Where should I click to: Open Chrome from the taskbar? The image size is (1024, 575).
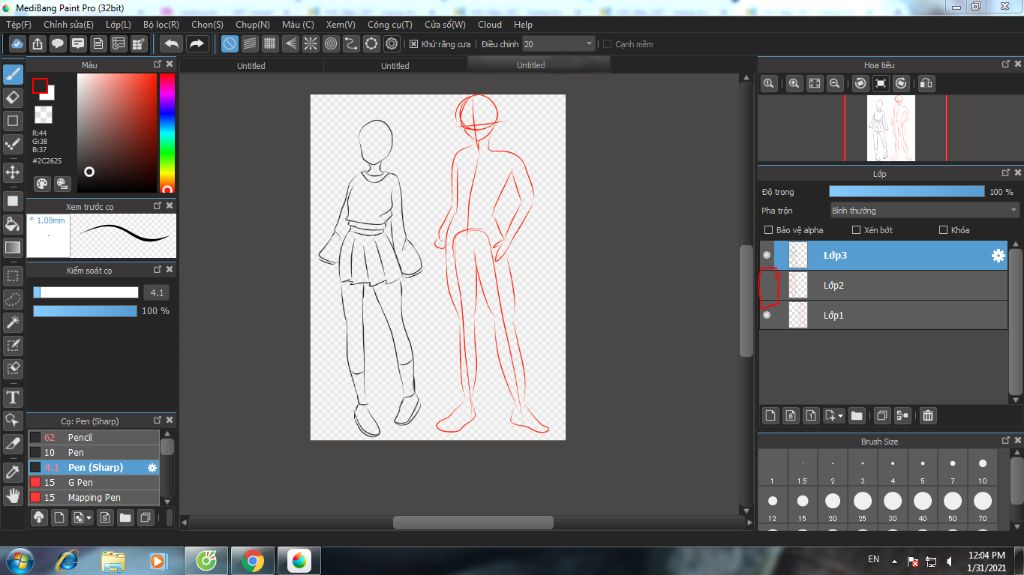(253, 561)
